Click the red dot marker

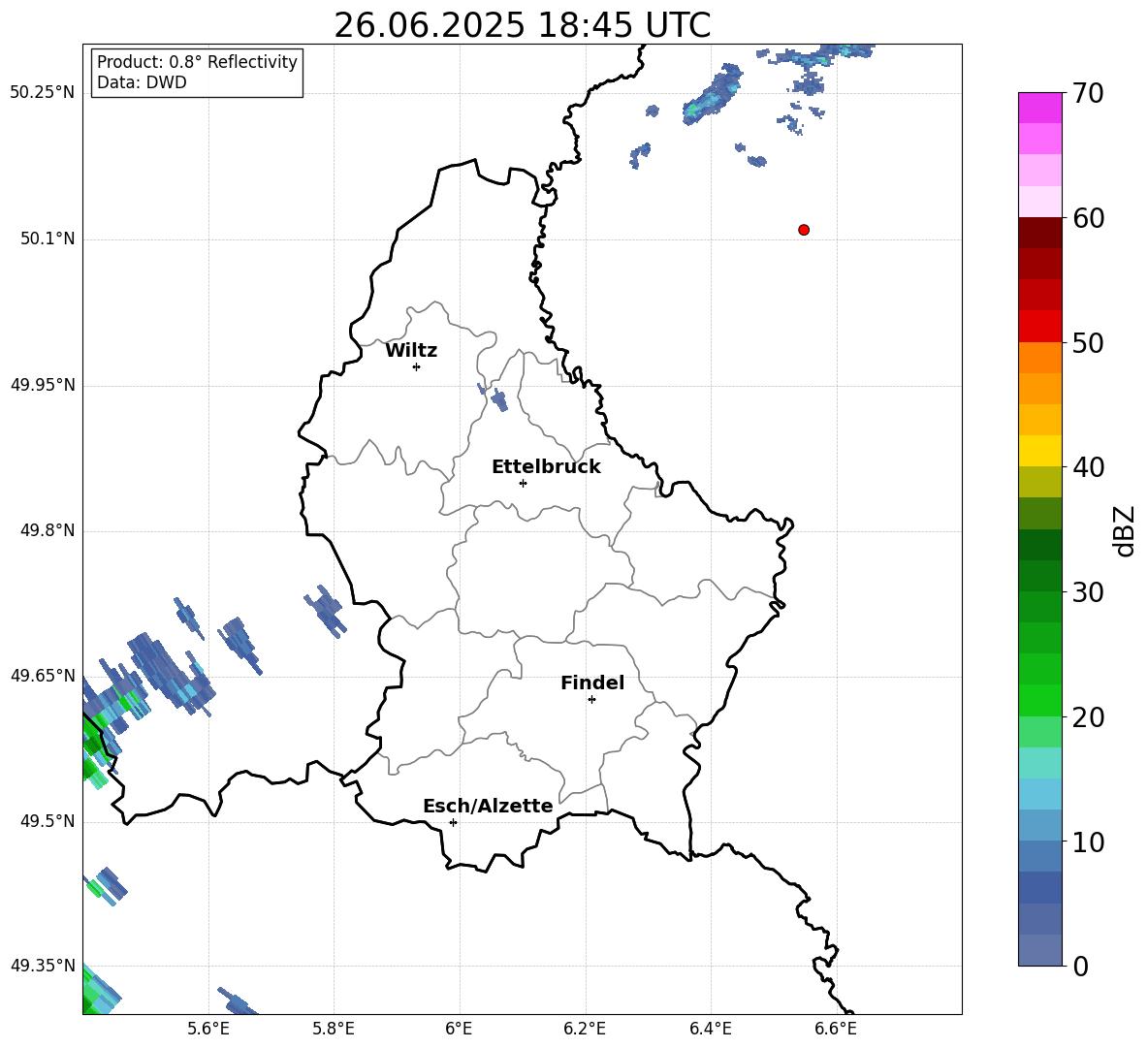[804, 230]
